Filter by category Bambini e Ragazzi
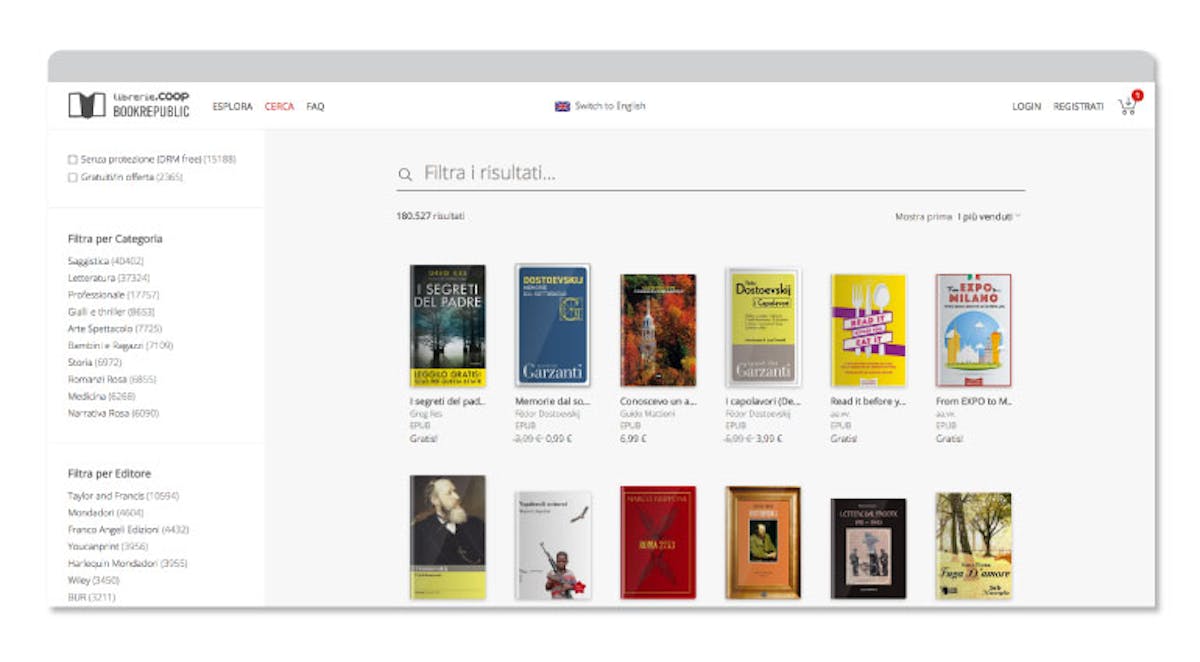The image size is (1200, 662). 120,345
